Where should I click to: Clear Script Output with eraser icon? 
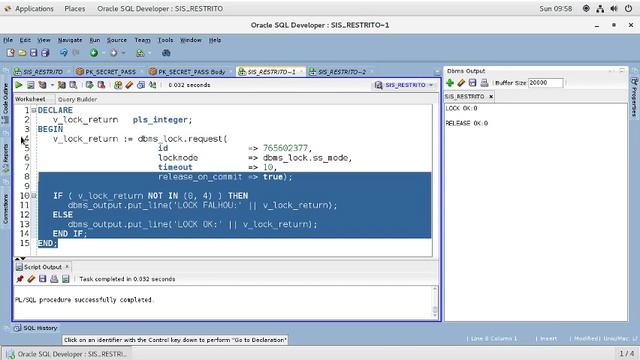point(31,279)
